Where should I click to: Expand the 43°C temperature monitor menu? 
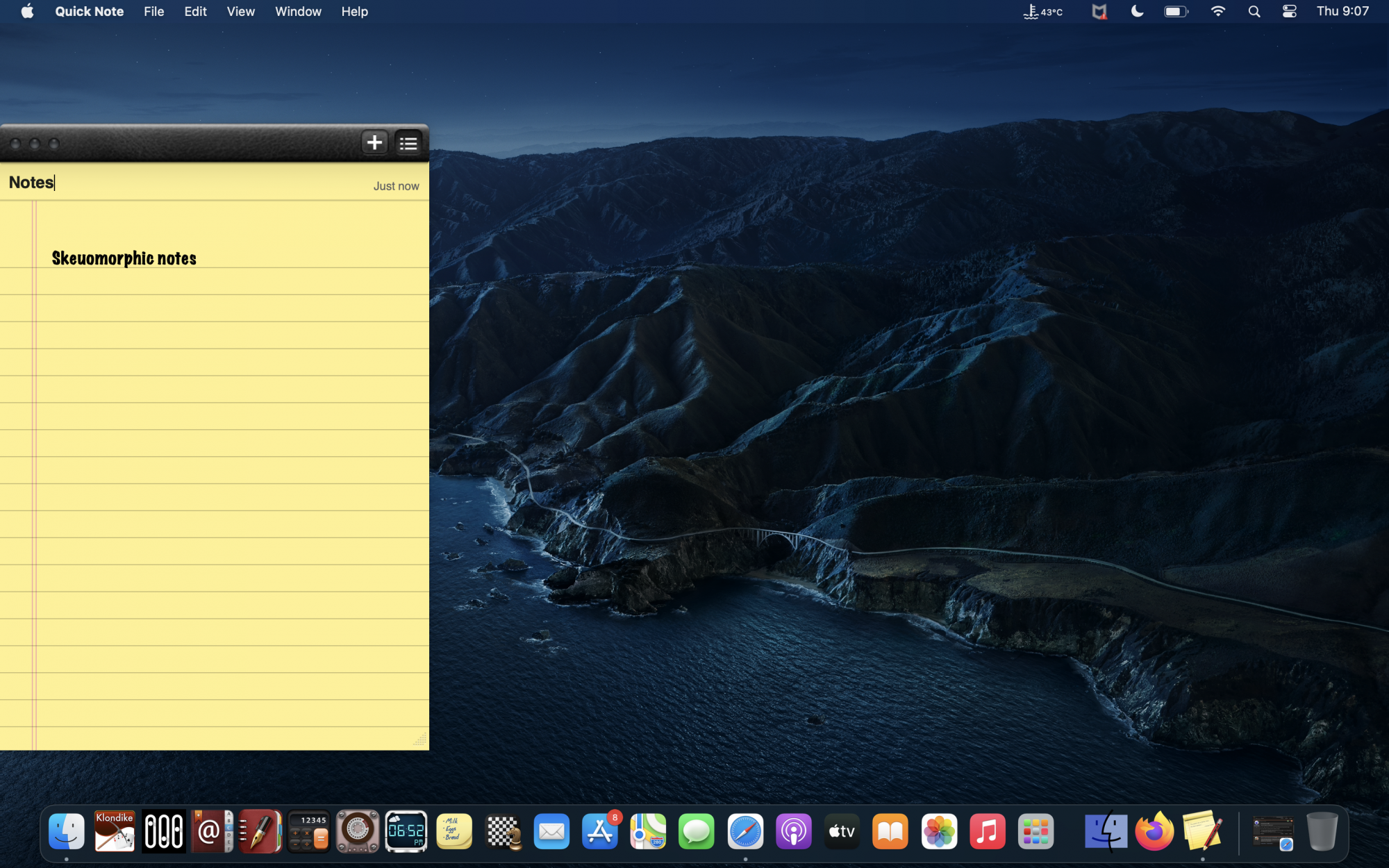tap(1043, 12)
